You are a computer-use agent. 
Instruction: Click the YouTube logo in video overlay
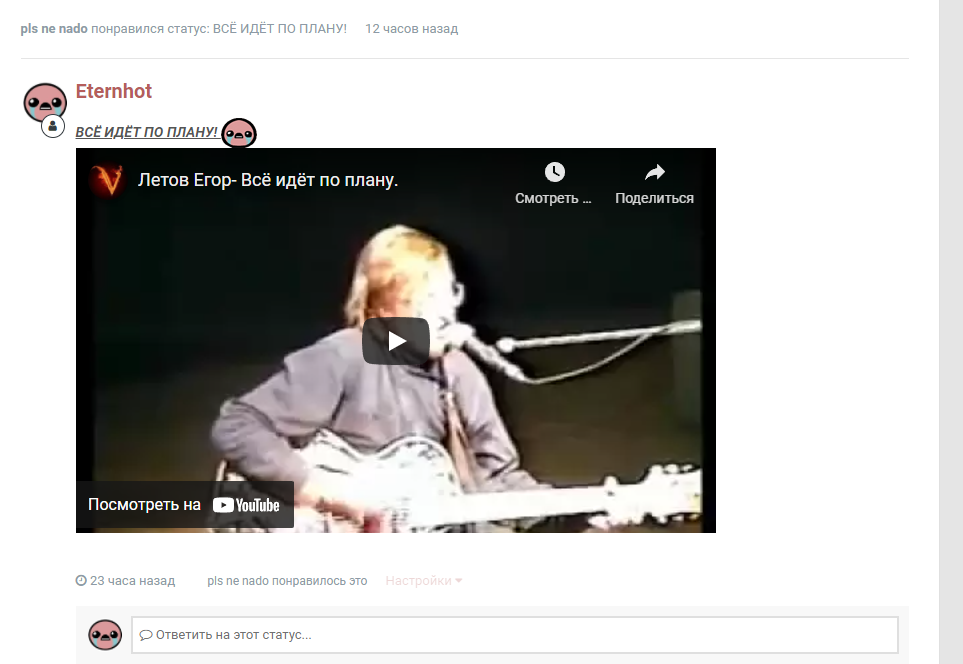click(x=246, y=505)
